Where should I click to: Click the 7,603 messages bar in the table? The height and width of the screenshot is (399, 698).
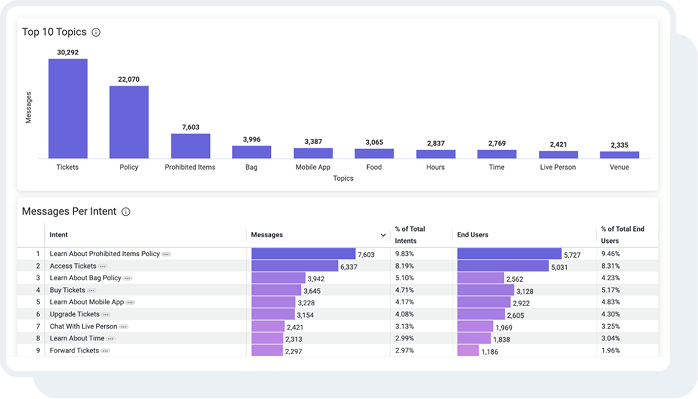tap(303, 254)
